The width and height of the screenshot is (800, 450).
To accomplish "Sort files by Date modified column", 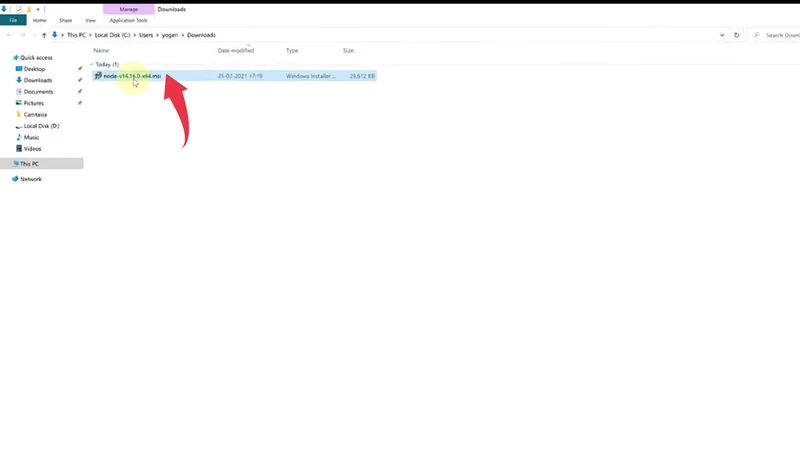I will pos(236,50).
